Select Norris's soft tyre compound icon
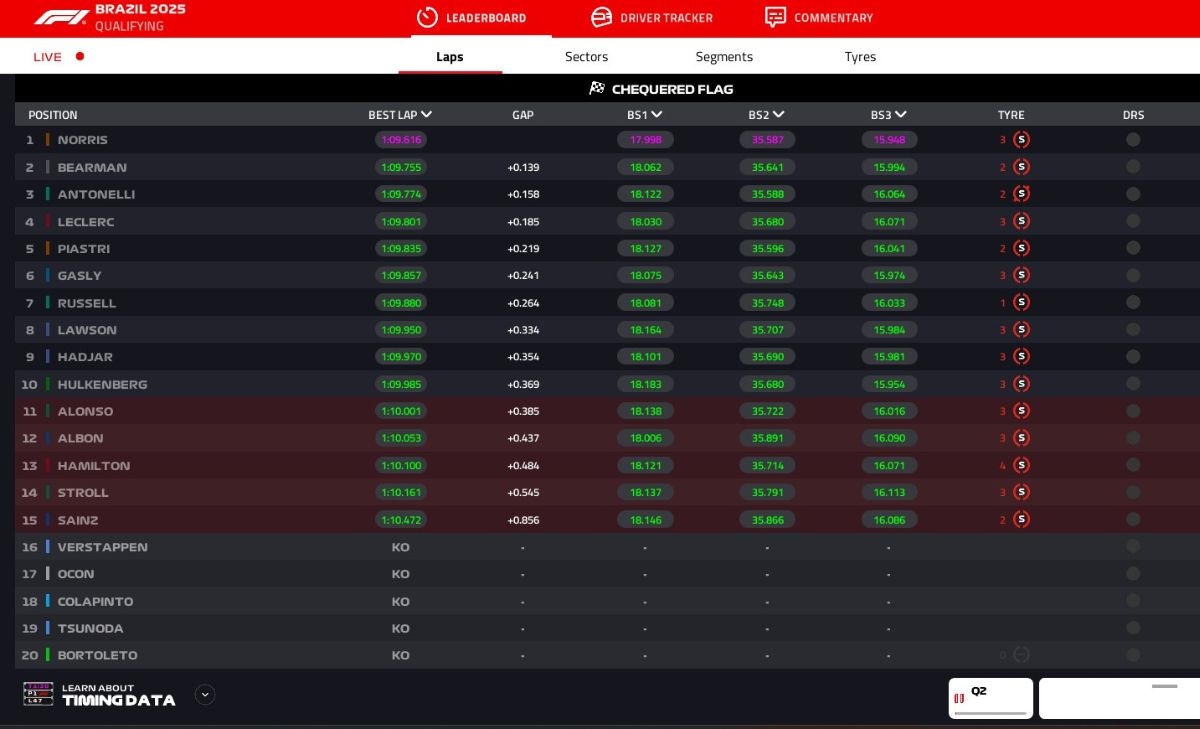Viewport: 1200px width, 729px height. (1021, 139)
